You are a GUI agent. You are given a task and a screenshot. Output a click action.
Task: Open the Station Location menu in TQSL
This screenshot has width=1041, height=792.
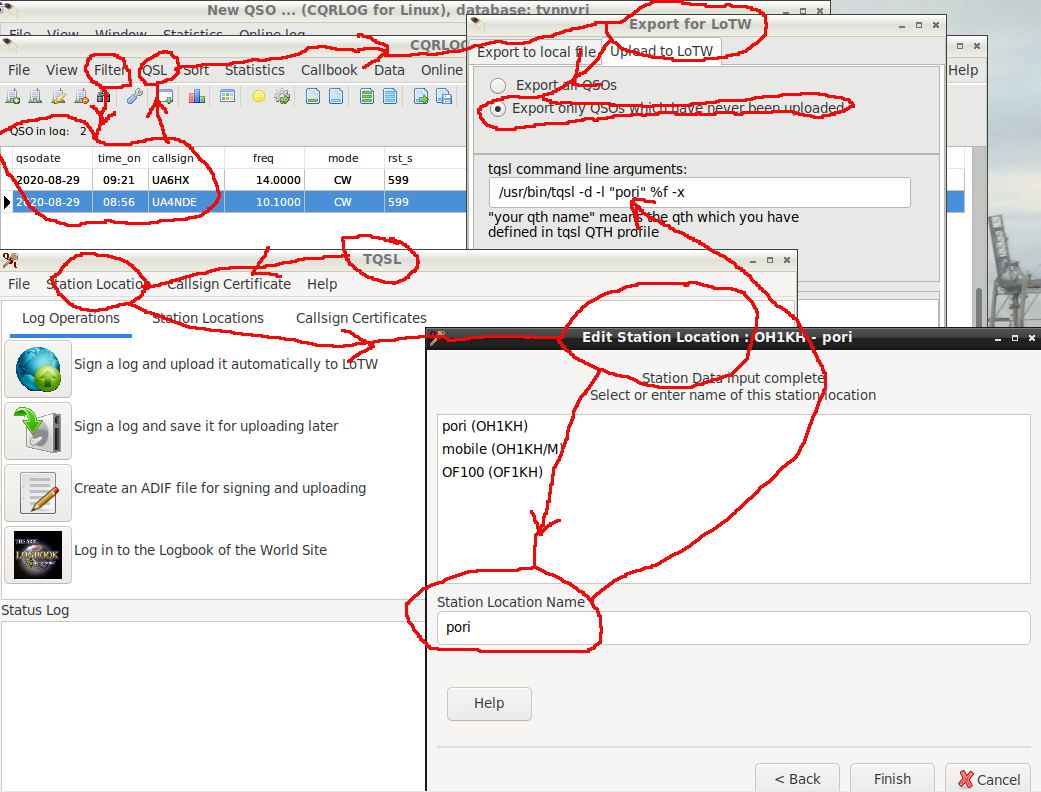[96, 284]
